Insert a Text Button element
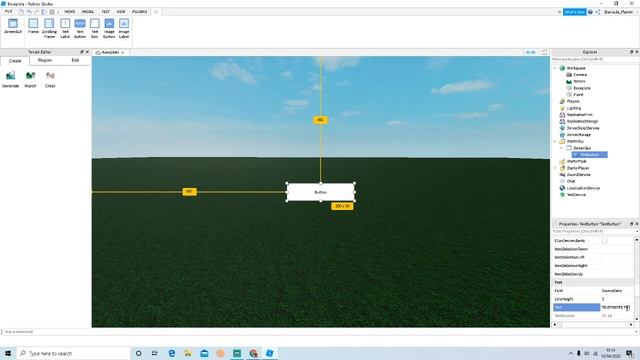 coord(80,28)
